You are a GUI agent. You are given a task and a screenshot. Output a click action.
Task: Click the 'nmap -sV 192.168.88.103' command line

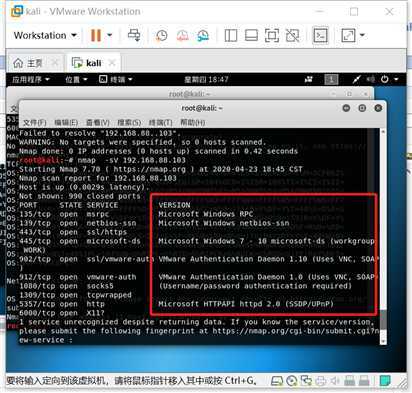[x=132, y=160]
